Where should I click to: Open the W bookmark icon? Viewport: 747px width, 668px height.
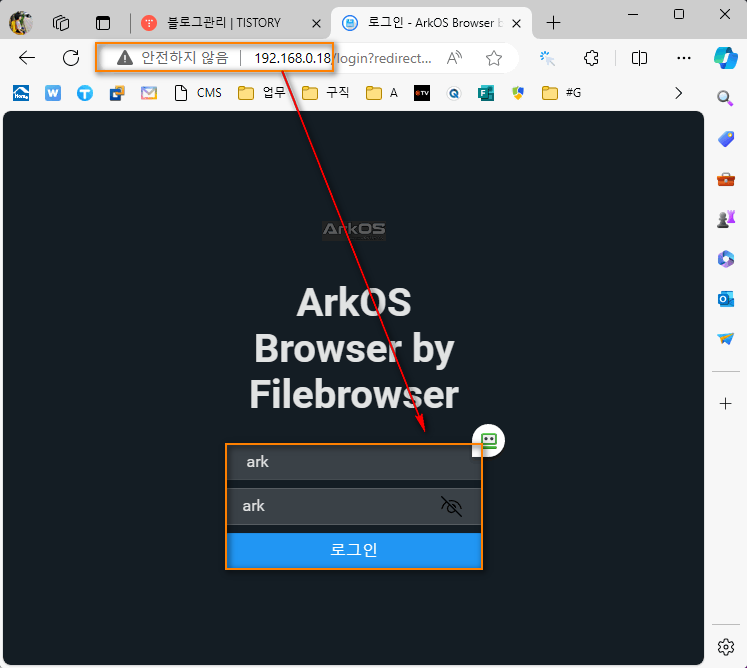point(53,93)
